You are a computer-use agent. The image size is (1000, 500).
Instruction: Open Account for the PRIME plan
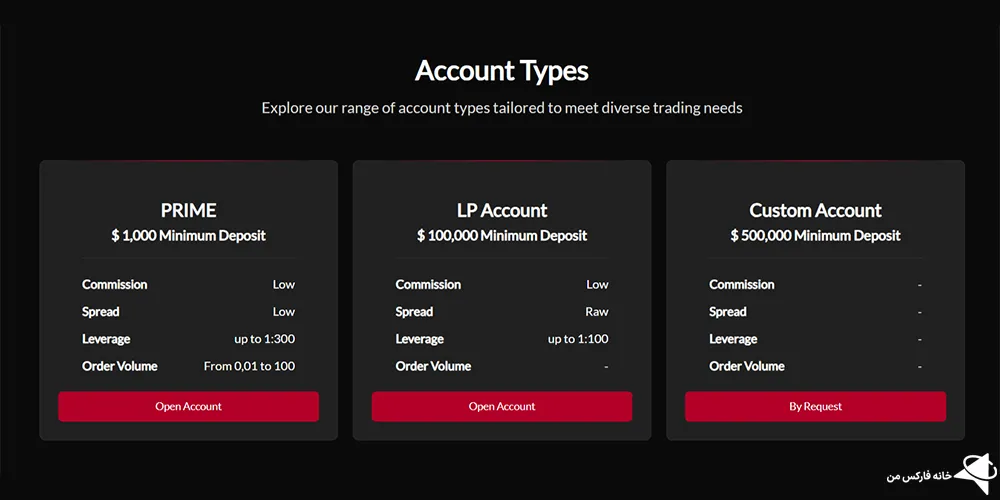click(x=188, y=406)
